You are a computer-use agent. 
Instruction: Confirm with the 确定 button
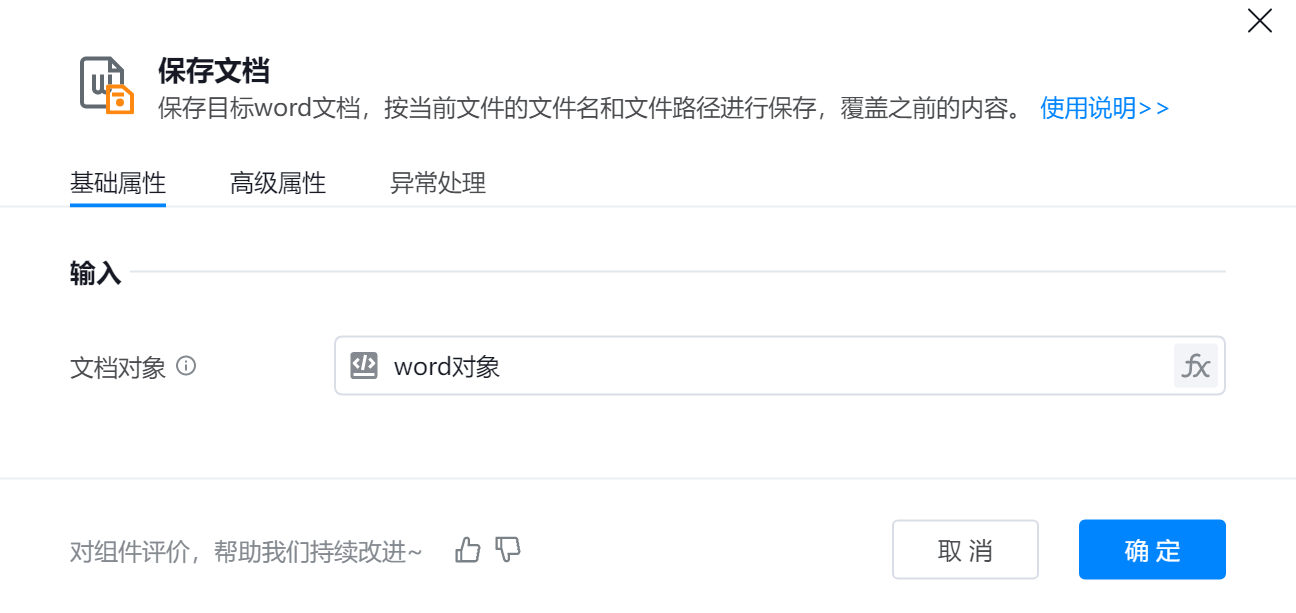pyautogui.click(x=1152, y=550)
